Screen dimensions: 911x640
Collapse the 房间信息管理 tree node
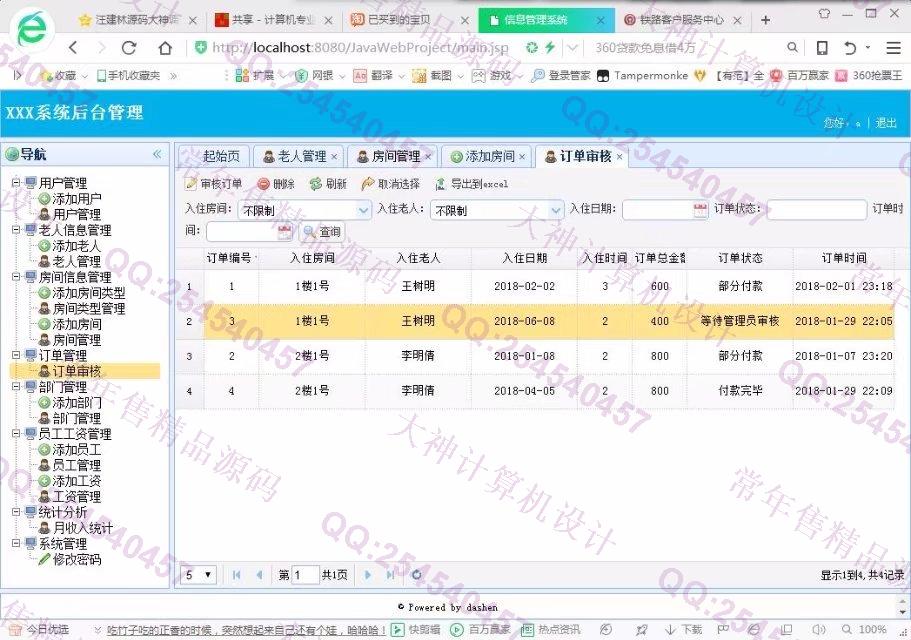pos(16,277)
